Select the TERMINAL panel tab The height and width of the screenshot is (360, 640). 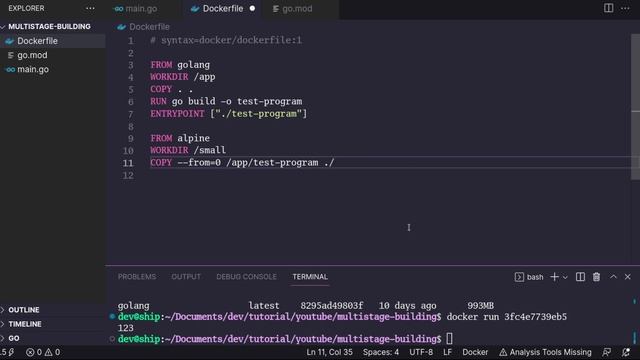(x=310, y=277)
